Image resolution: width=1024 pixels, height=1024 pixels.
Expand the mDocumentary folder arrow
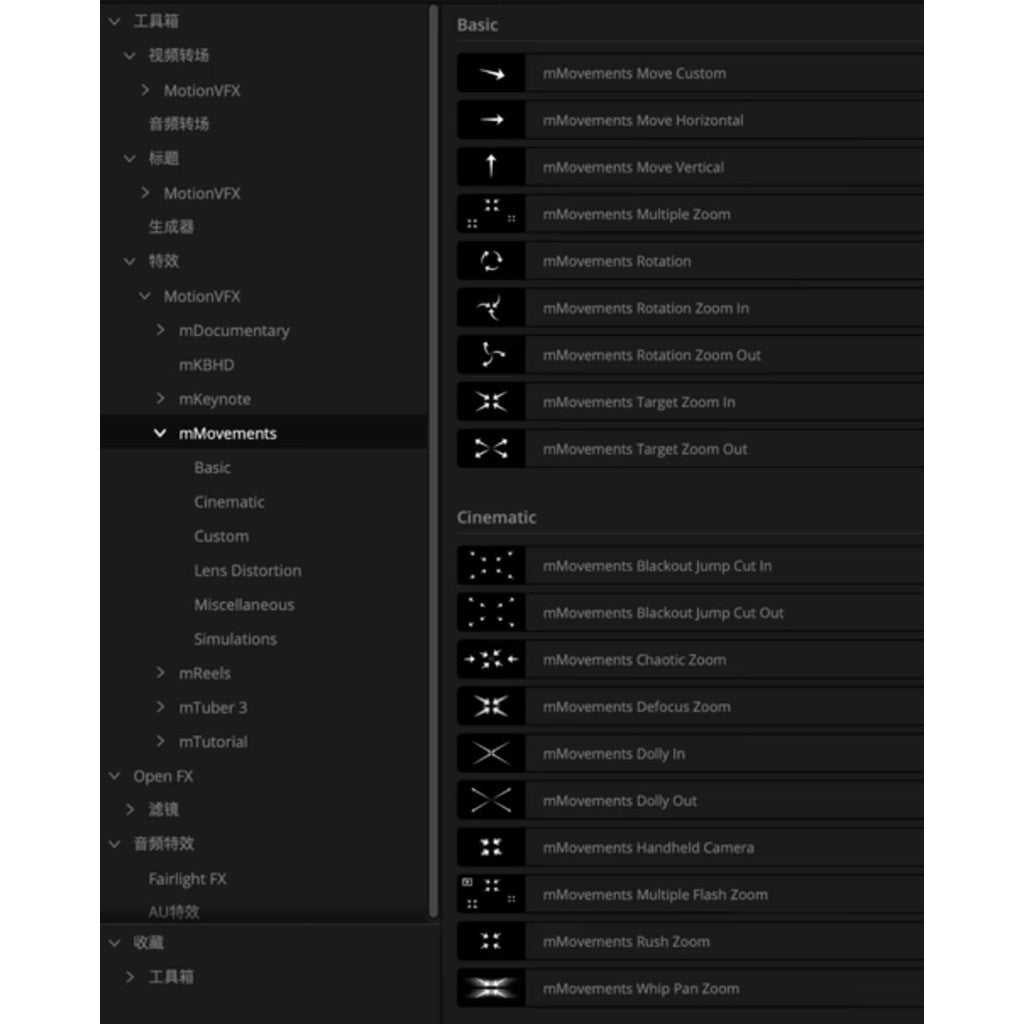click(161, 330)
